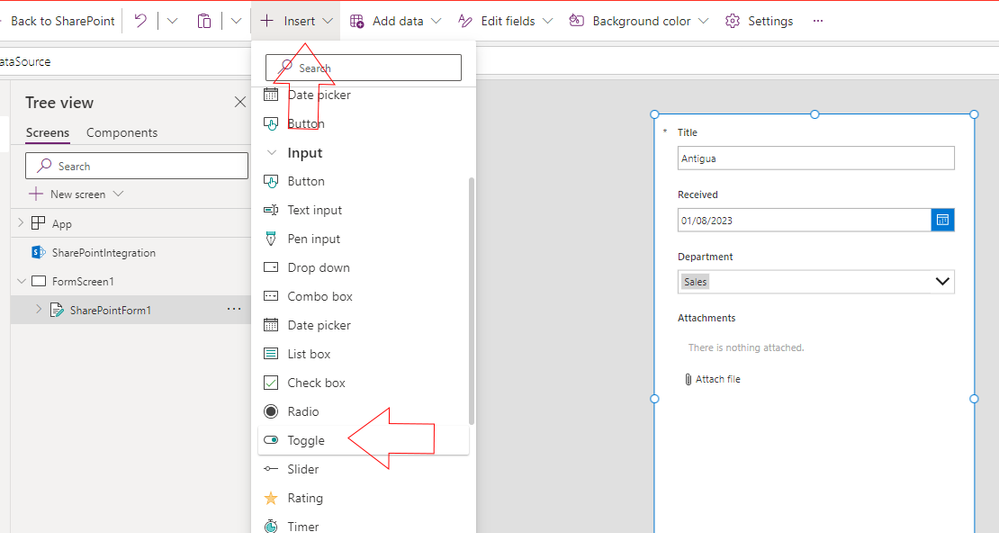Open SharePointForm1 more options ellipsis
The width and height of the screenshot is (999, 533).
click(234, 309)
